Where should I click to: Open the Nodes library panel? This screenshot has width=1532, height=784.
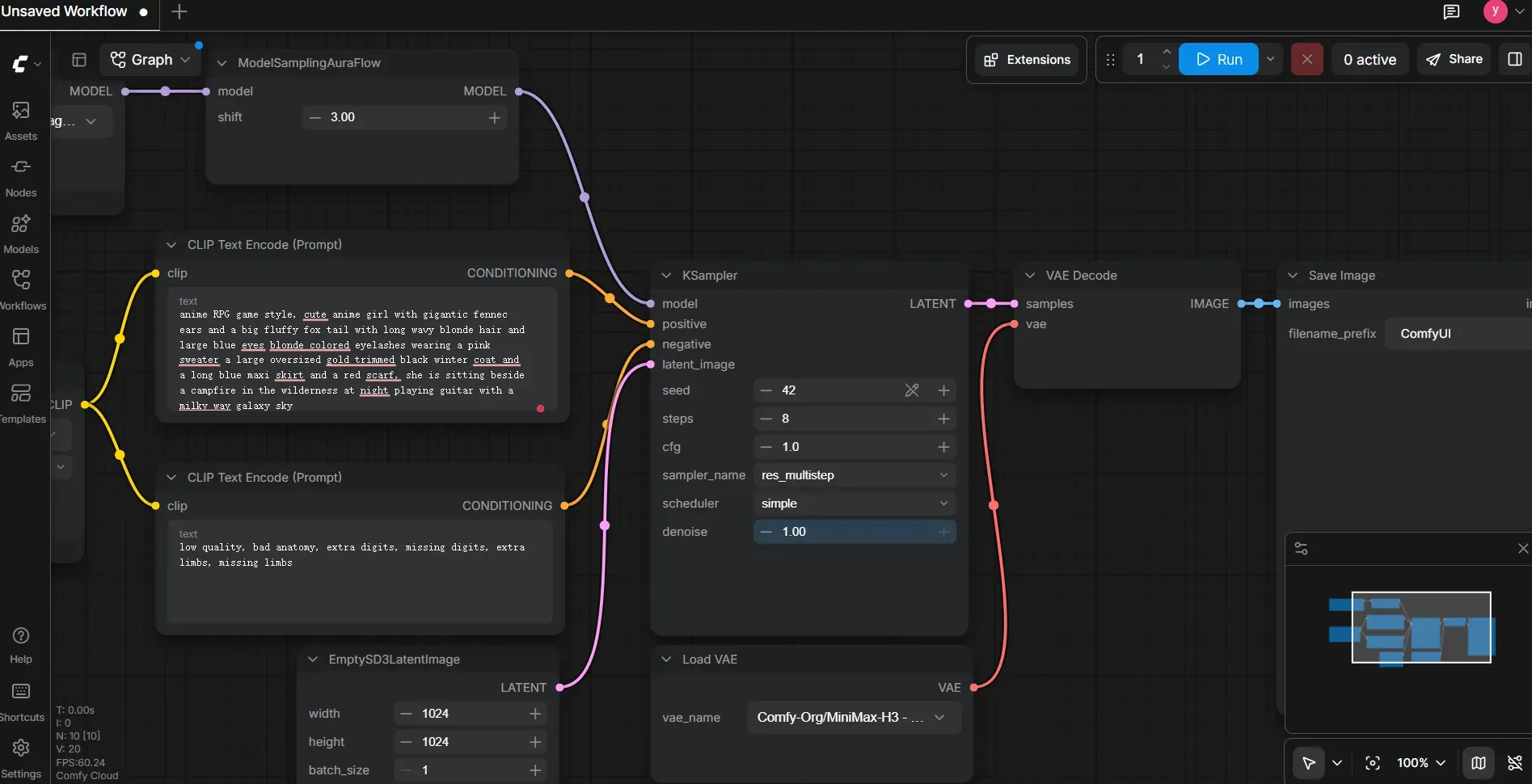point(21,177)
